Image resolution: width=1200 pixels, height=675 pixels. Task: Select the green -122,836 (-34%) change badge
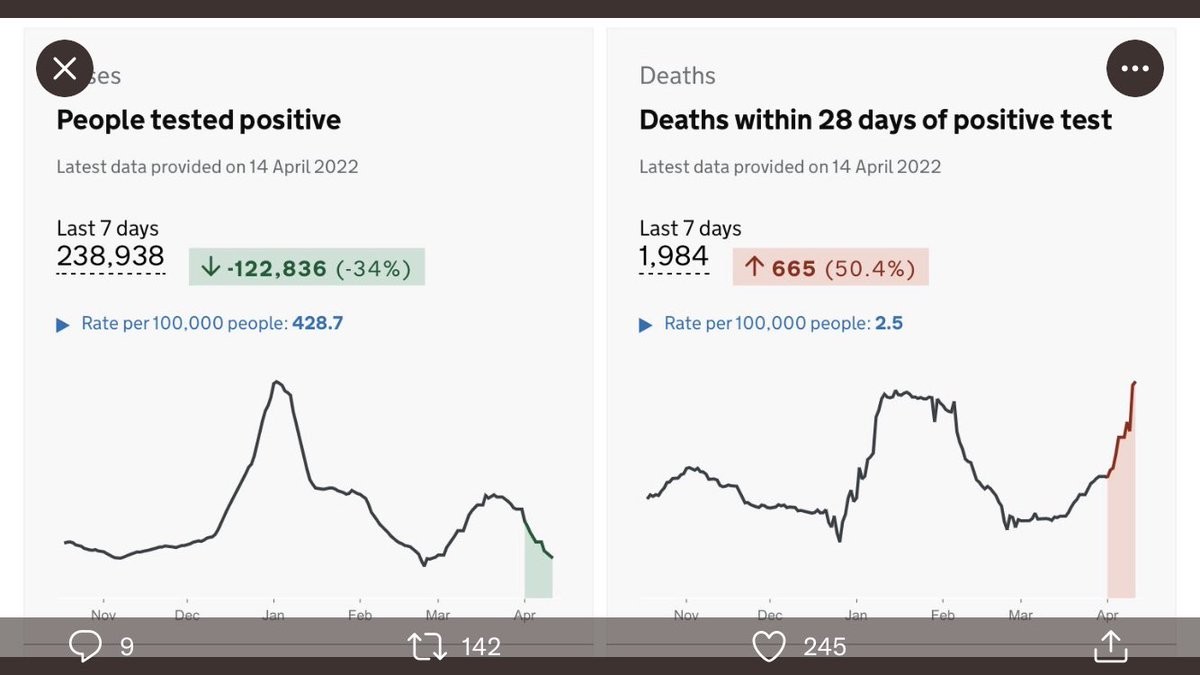(x=307, y=268)
